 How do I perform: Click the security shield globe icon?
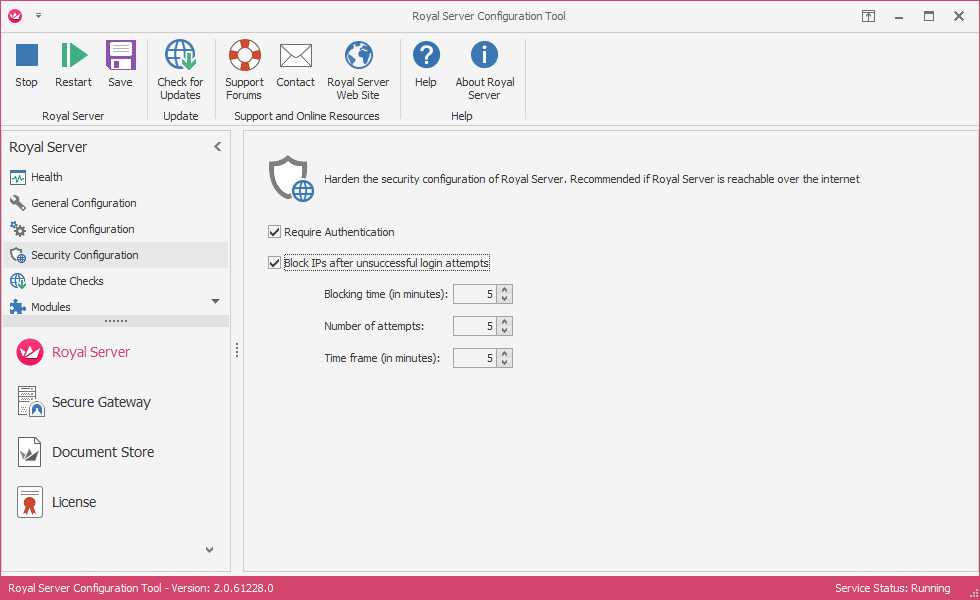click(291, 179)
